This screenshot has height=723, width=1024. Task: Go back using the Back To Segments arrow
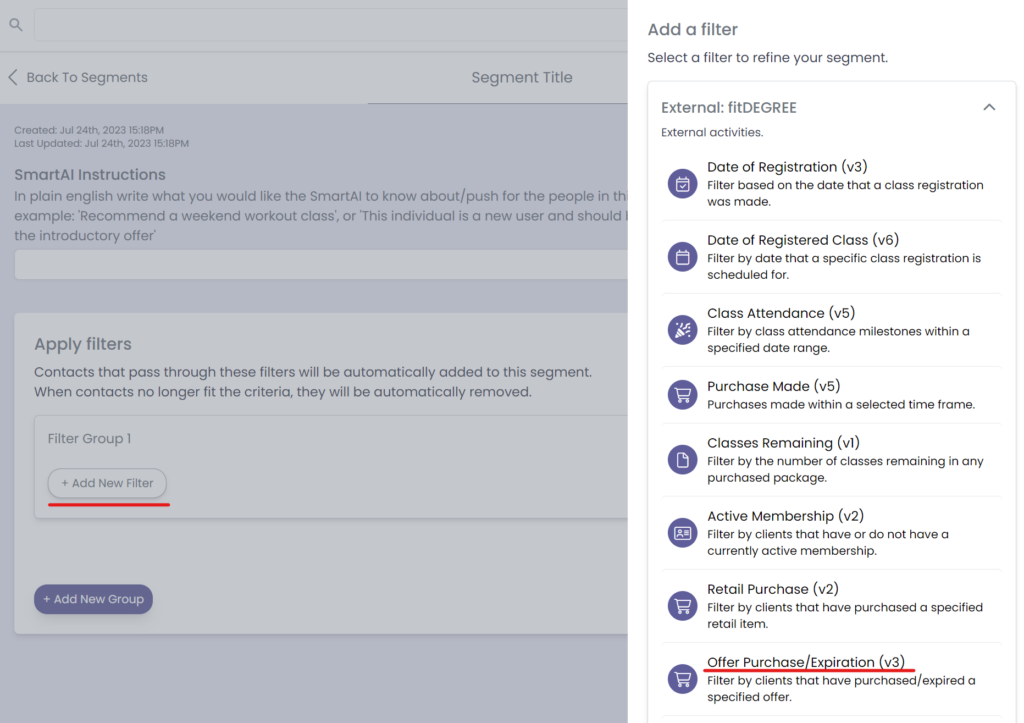tap(13, 77)
